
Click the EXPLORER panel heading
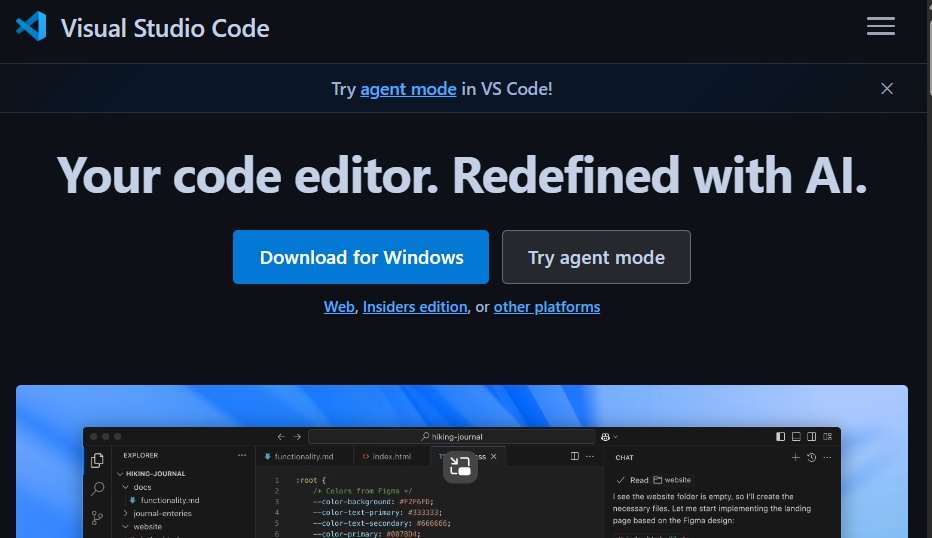point(141,455)
